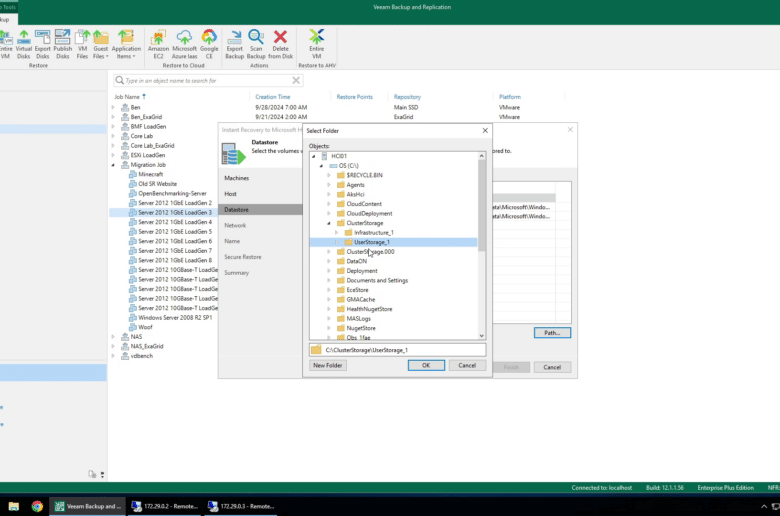
Task: Click the Google CE restore icon
Action: pyautogui.click(x=209, y=44)
